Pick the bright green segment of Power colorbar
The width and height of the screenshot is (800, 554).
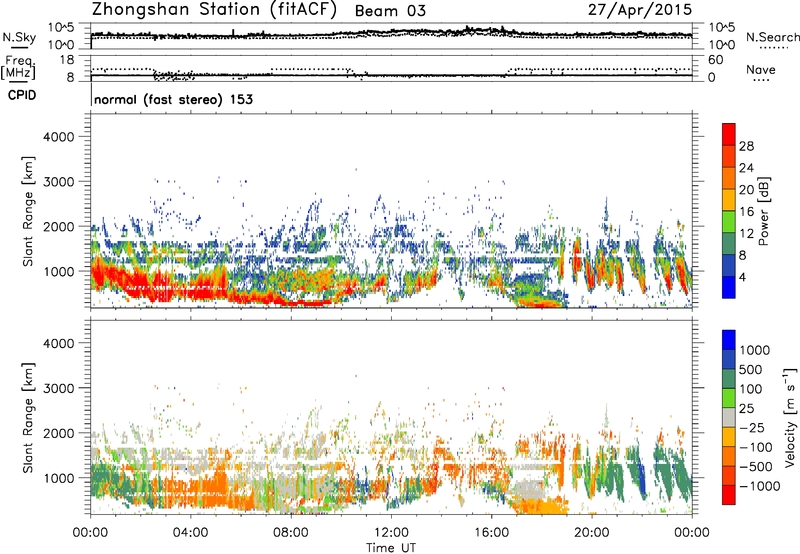[729, 222]
